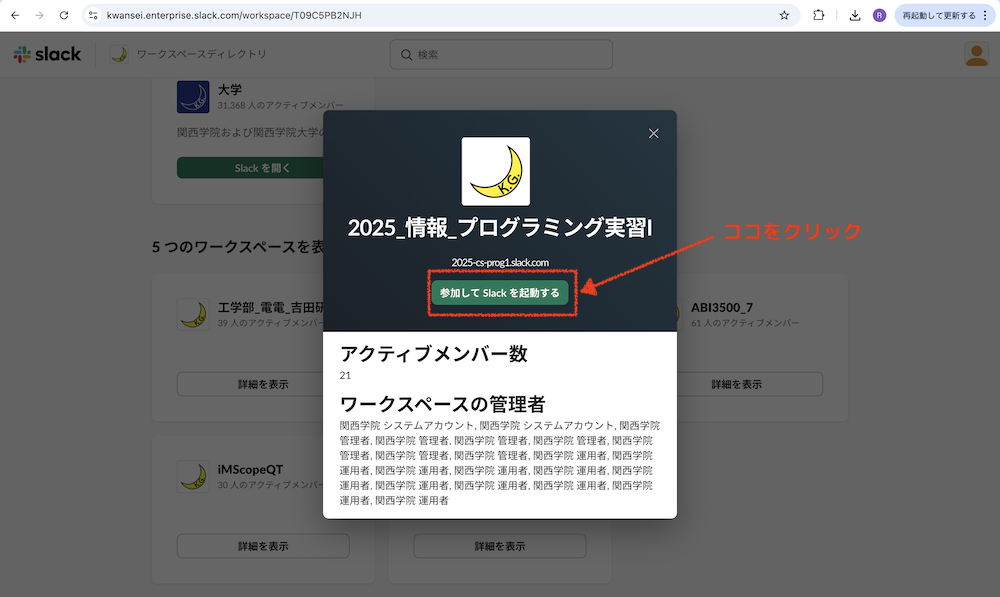Click the Slack logo in the header
This screenshot has height=597, width=1000.
tap(48, 53)
